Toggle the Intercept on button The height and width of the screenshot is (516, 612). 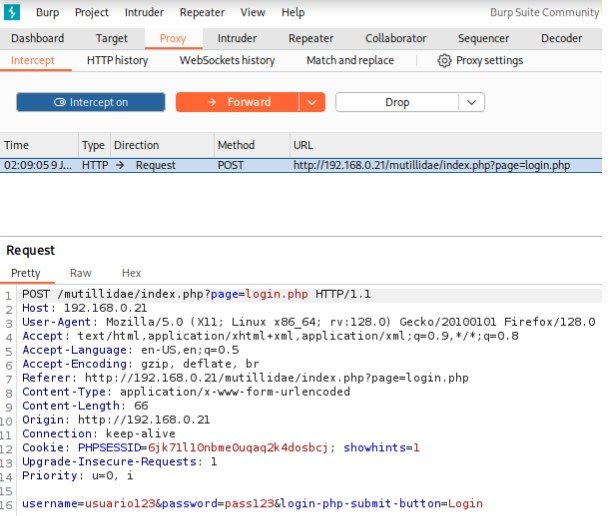pyautogui.click(x=91, y=102)
